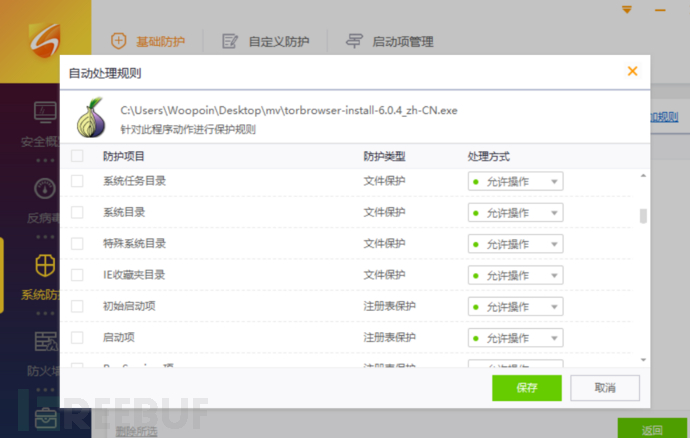Open the antivirus gauge icon in sidebar

coord(45,189)
